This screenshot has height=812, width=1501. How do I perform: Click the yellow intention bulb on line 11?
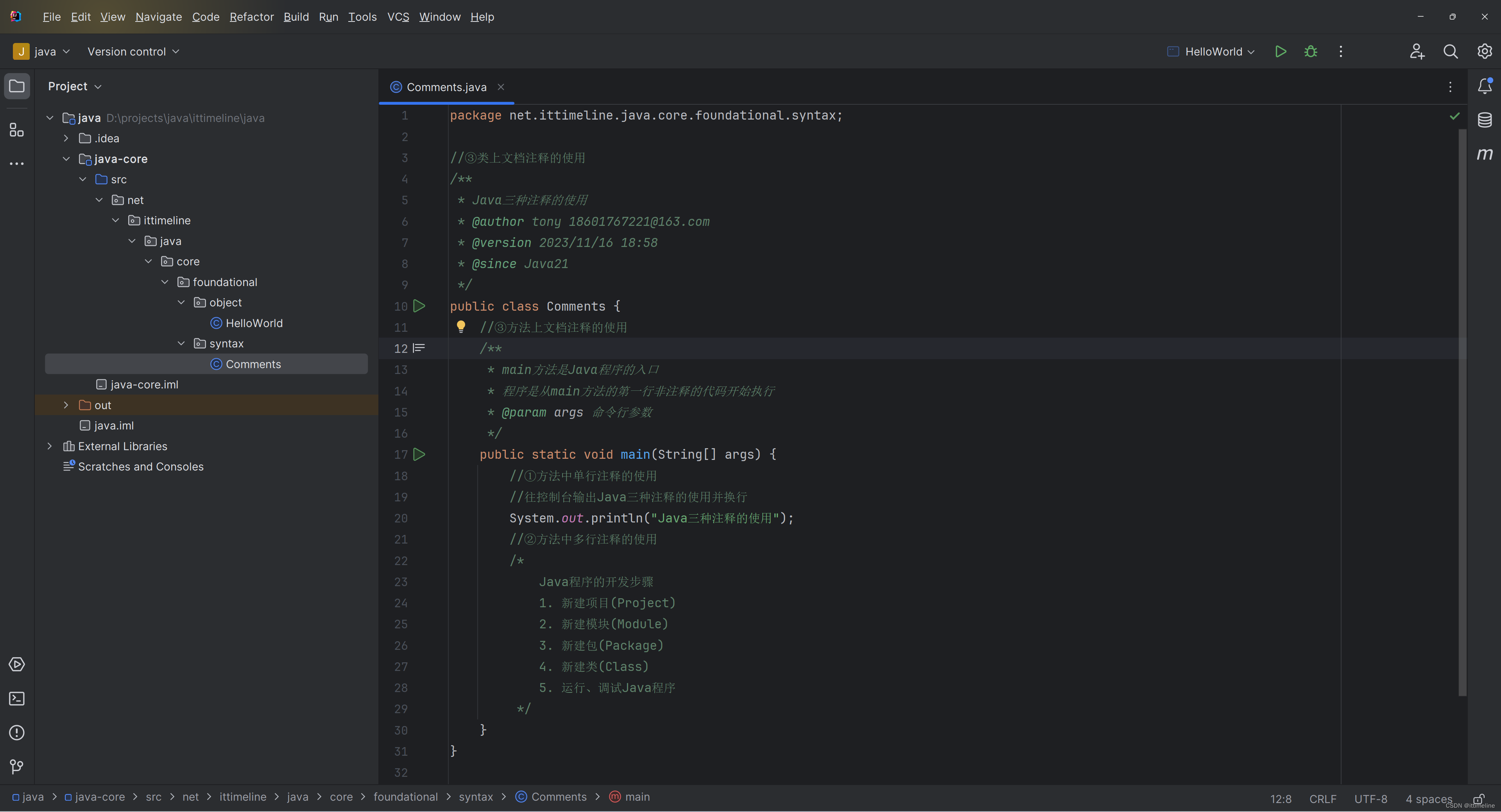[460, 327]
